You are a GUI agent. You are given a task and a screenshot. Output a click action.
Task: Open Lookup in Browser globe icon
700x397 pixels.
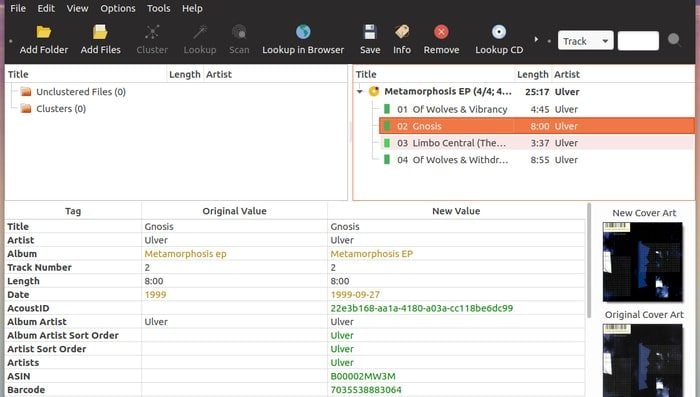[303, 32]
